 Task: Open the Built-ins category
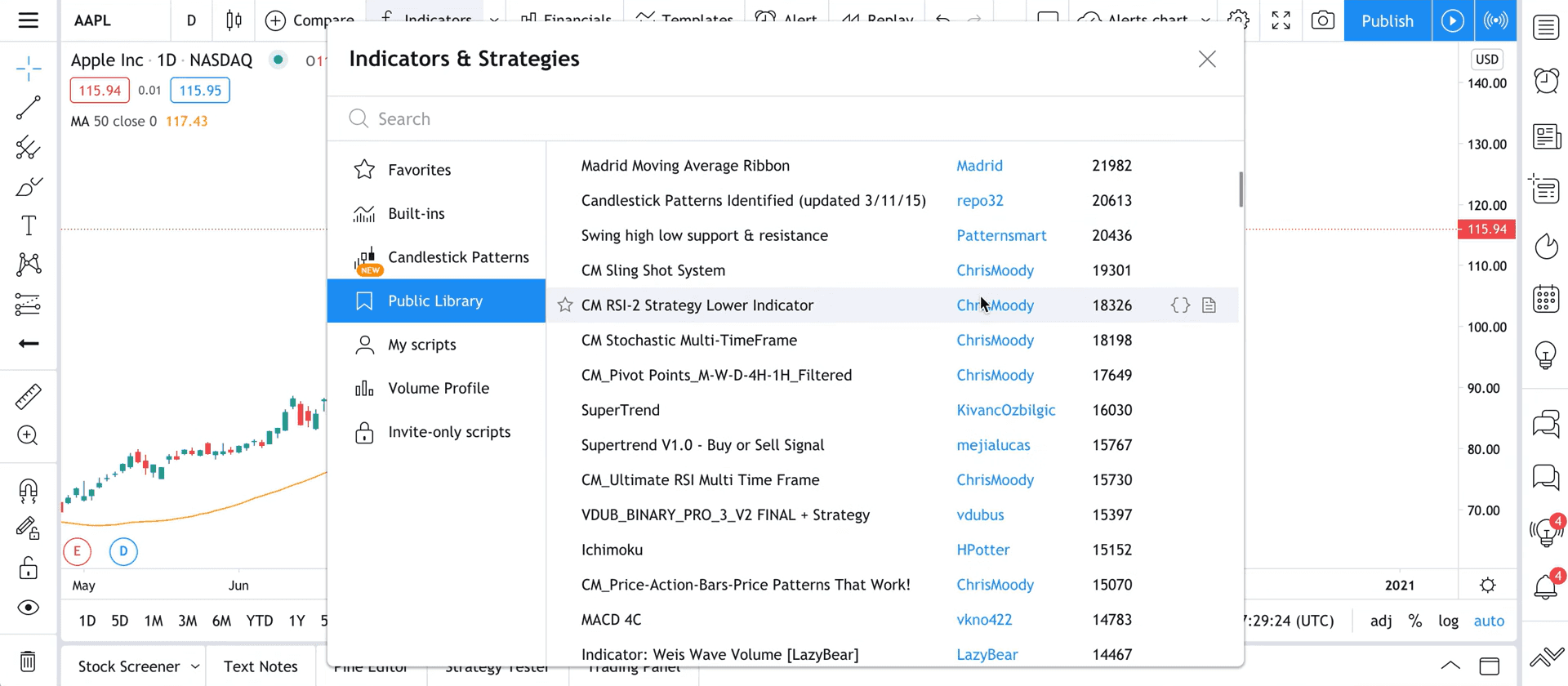click(436, 214)
